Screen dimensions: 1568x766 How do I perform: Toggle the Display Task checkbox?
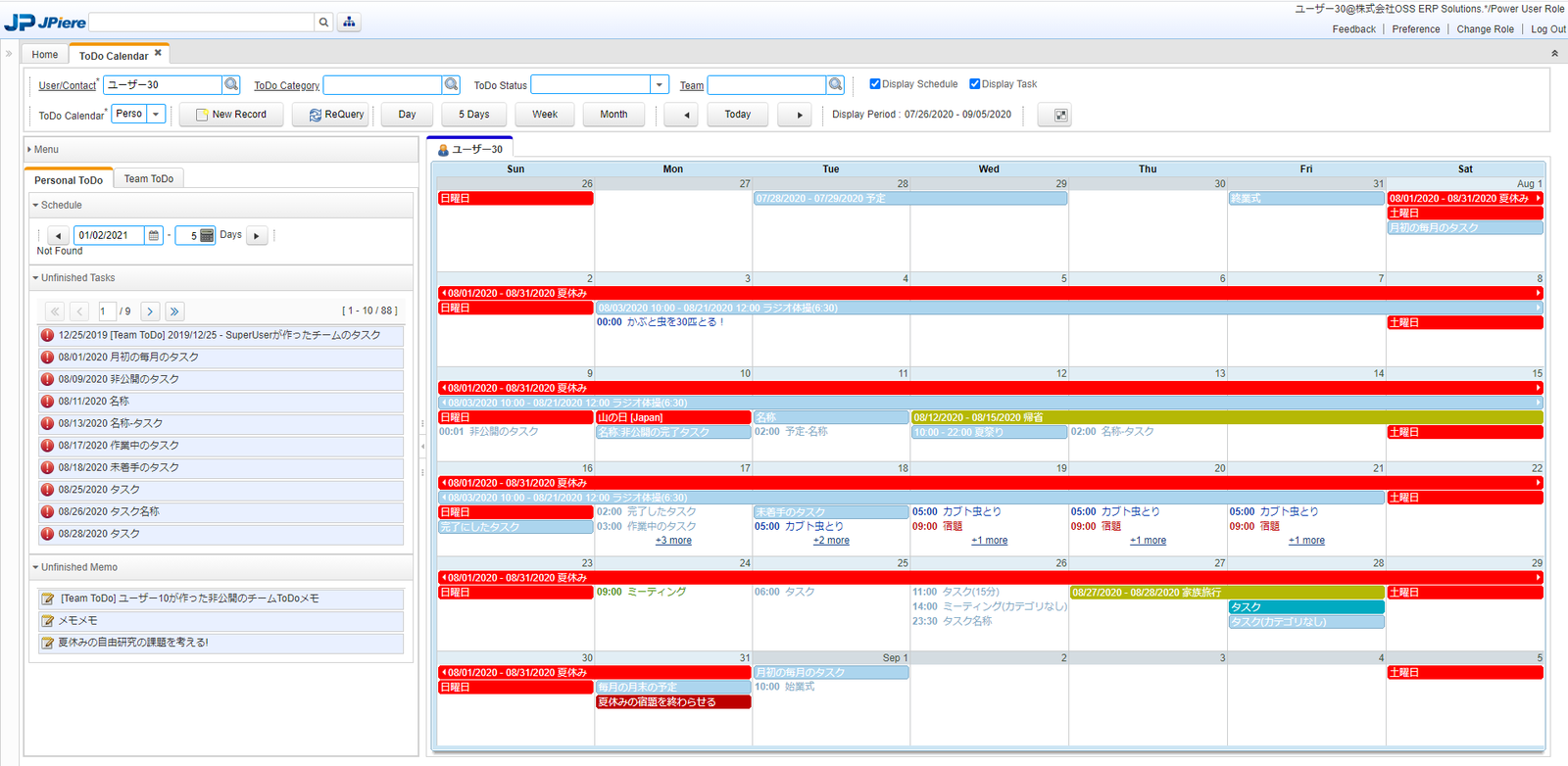coord(975,84)
